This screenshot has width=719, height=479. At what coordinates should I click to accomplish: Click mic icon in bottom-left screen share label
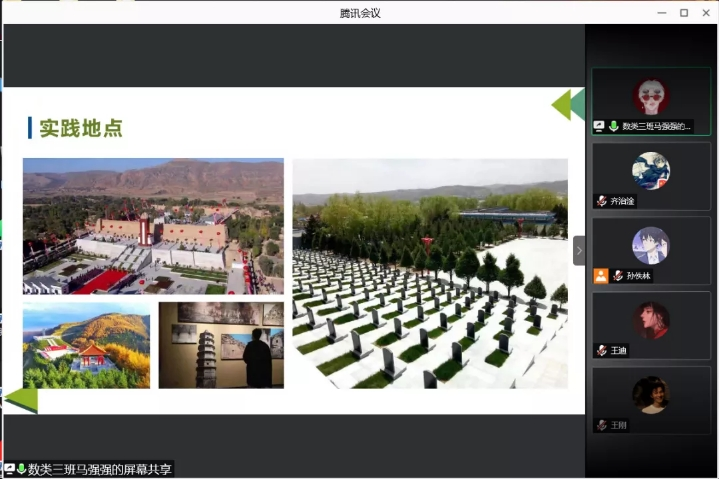click(21, 469)
